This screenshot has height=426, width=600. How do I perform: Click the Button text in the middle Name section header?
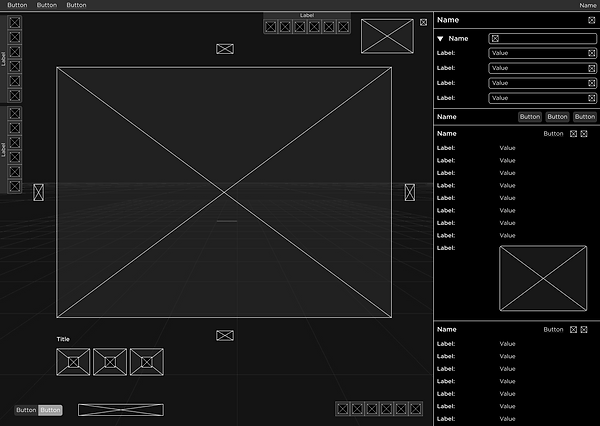point(553,134)
